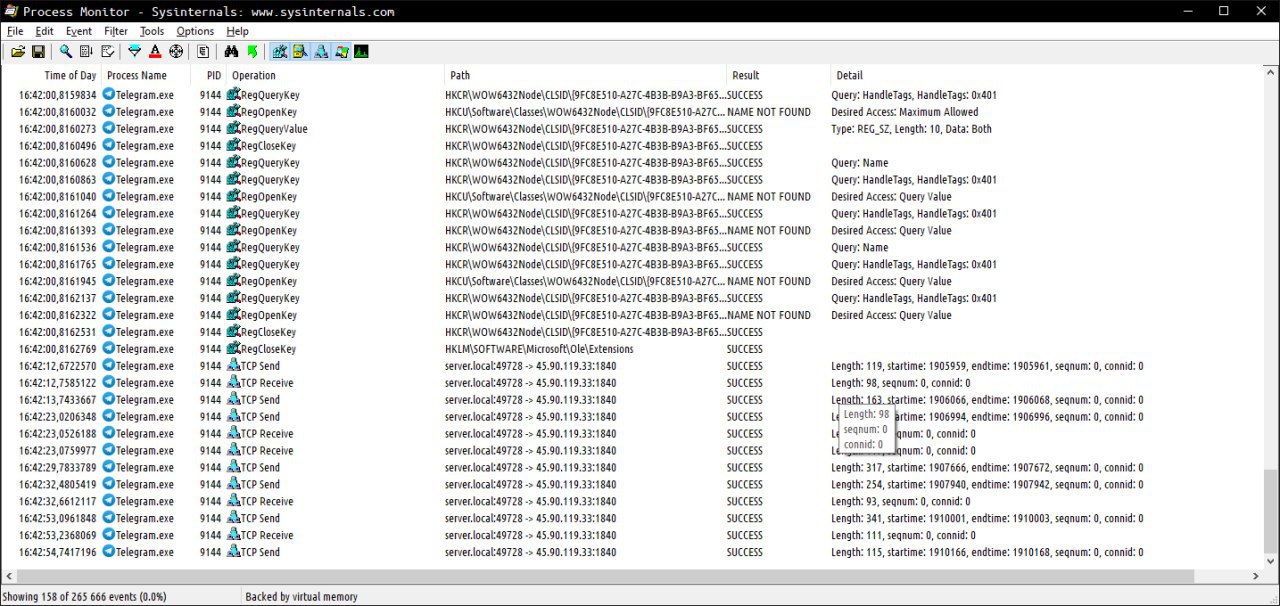Screen dimensions: 1280x606
Task: Click network icon in the 16:42:53,2368069 TCP Receive row
Action: (234, 534)
